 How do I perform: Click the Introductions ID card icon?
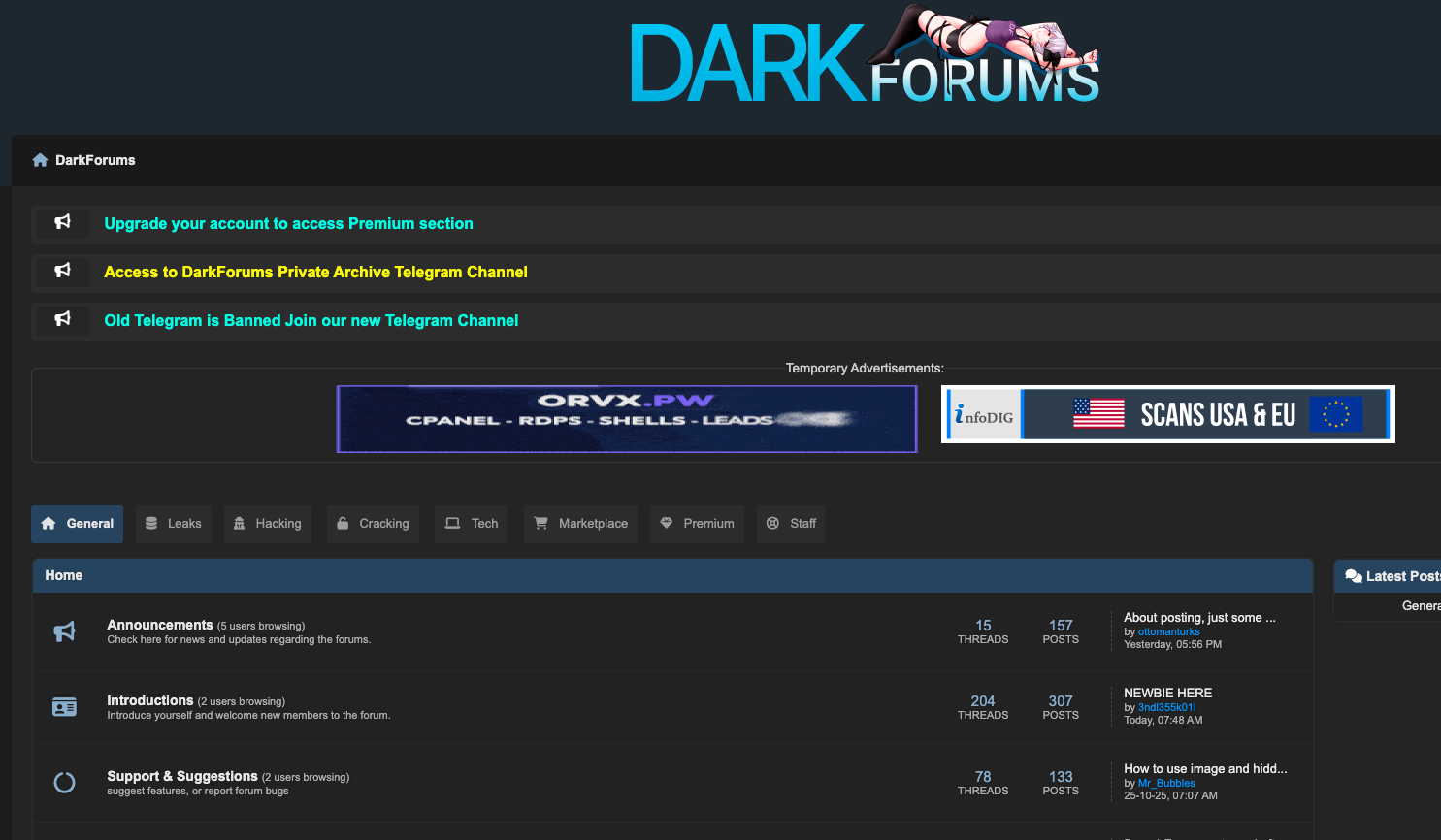coord(64,707)
